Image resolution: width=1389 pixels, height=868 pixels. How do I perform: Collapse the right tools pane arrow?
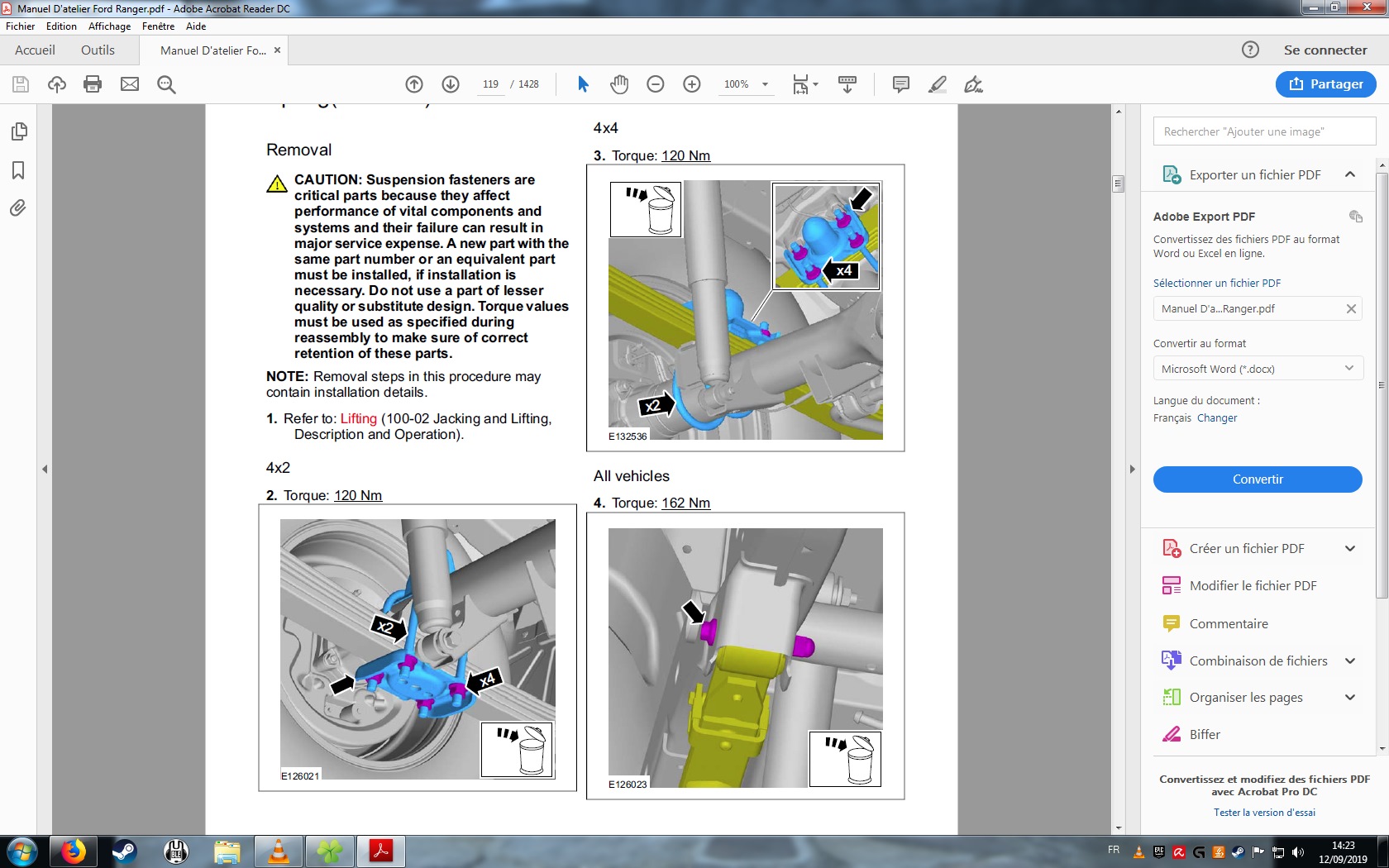[x=1133, y=469]
